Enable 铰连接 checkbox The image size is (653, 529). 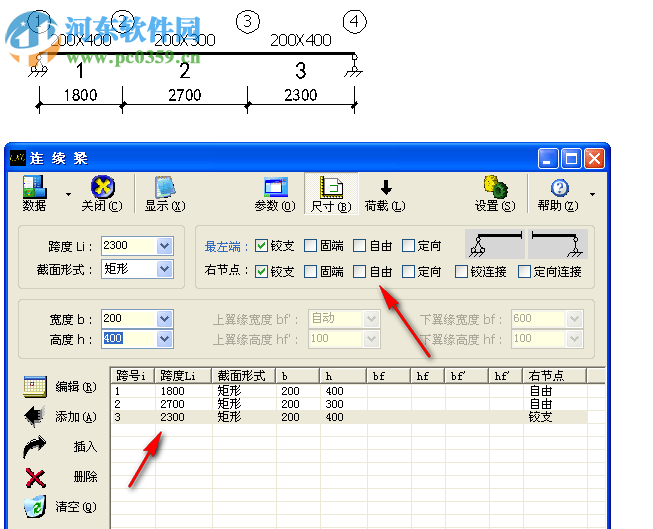point(461,272)
